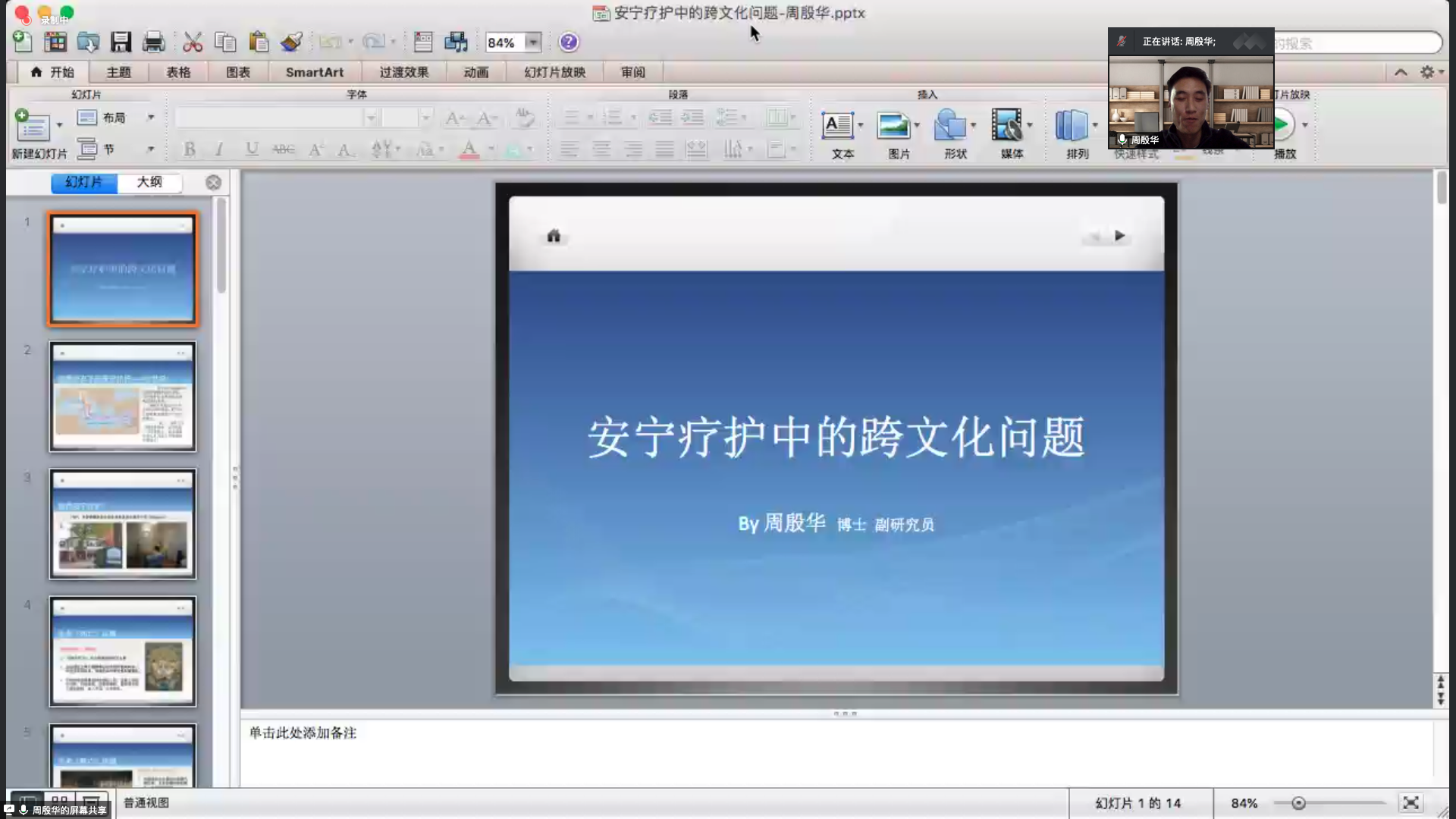
Task: Open the purple Help icon
Action: 569,42
